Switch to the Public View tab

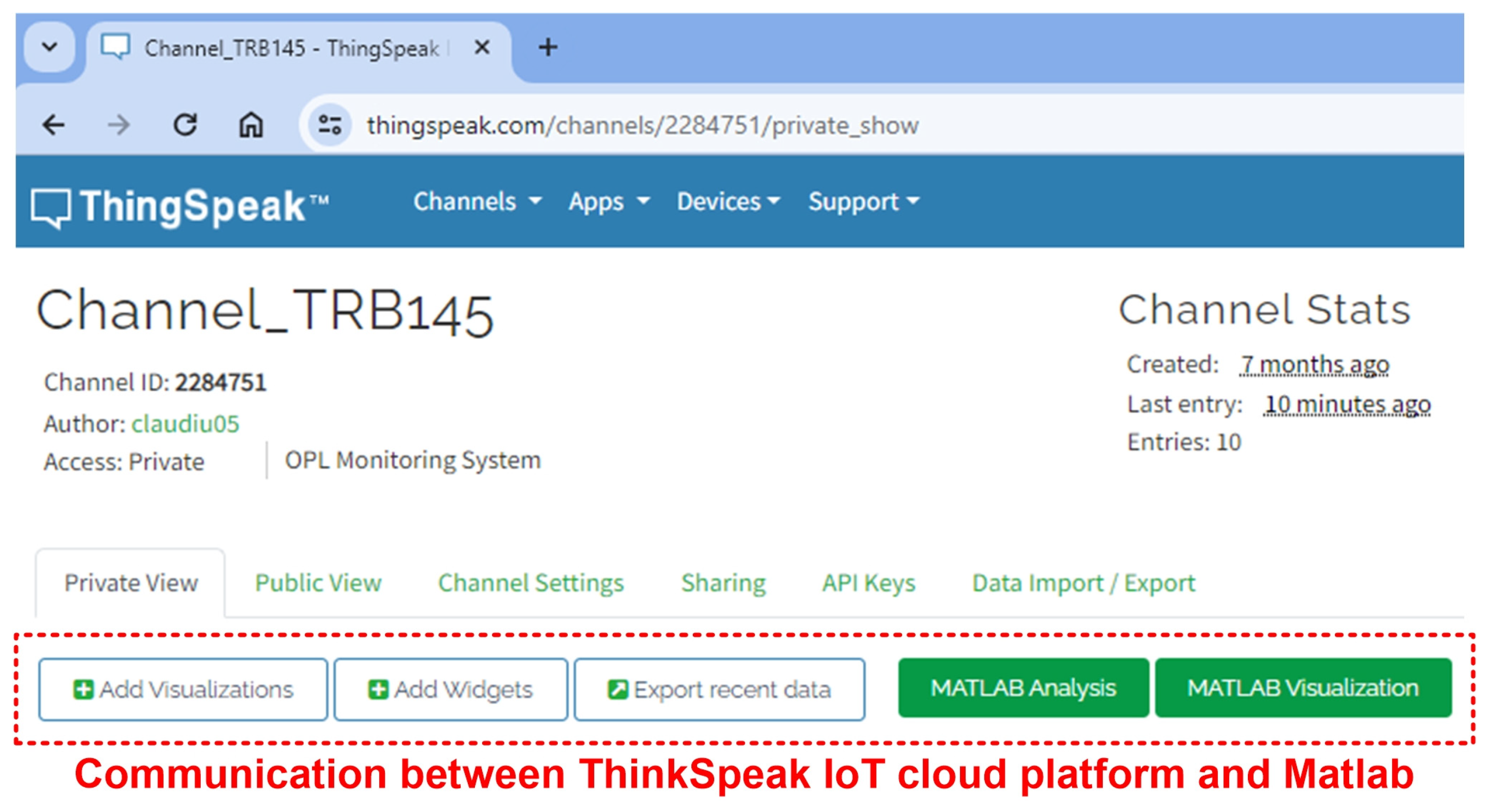[318, 583]
